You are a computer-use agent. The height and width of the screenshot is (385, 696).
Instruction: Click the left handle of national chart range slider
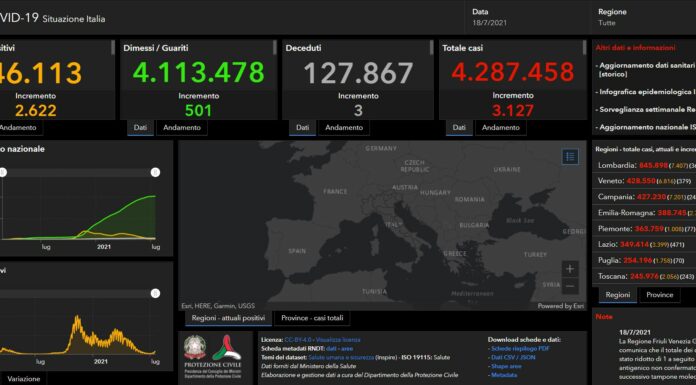point(3,172)
